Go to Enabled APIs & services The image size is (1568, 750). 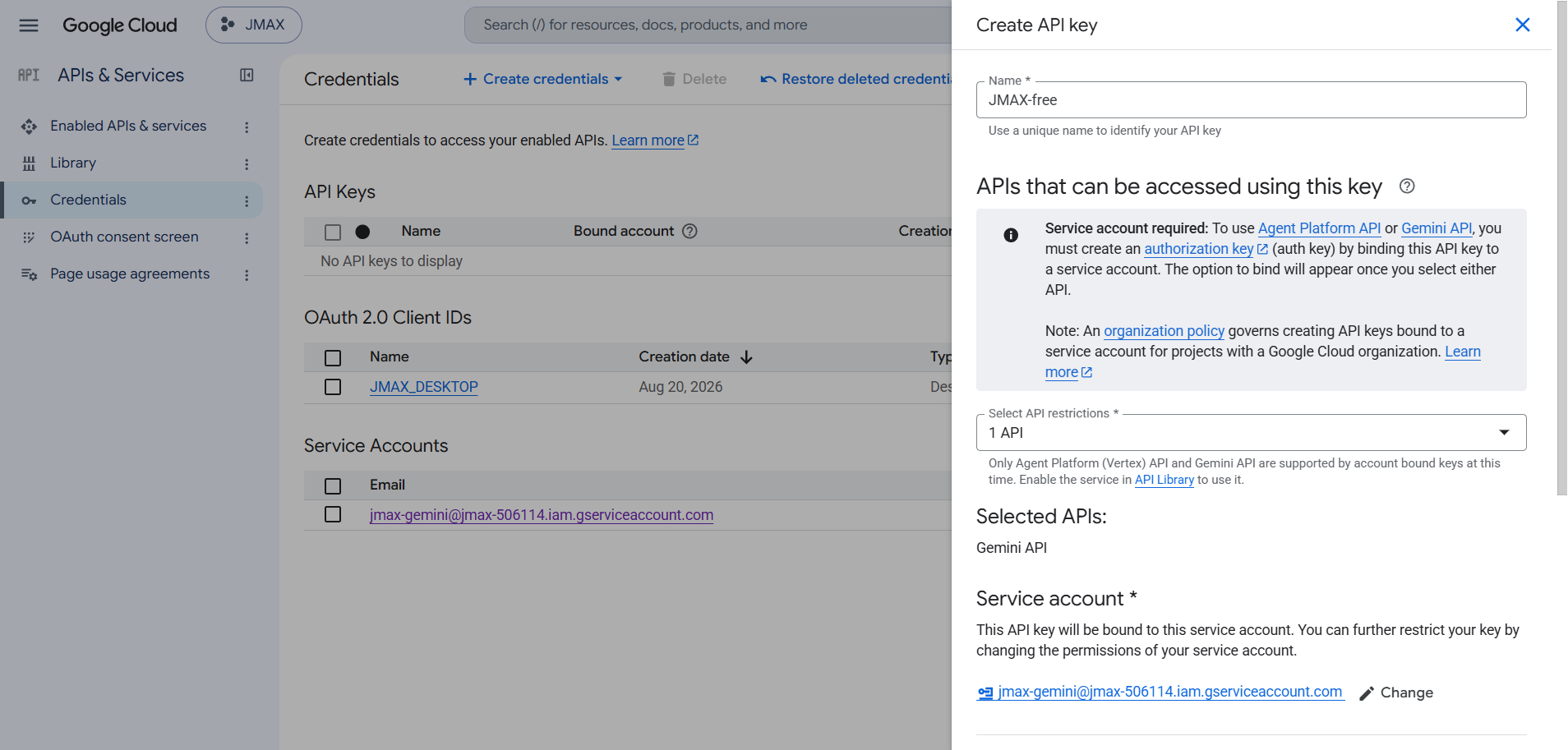(128, 126)
